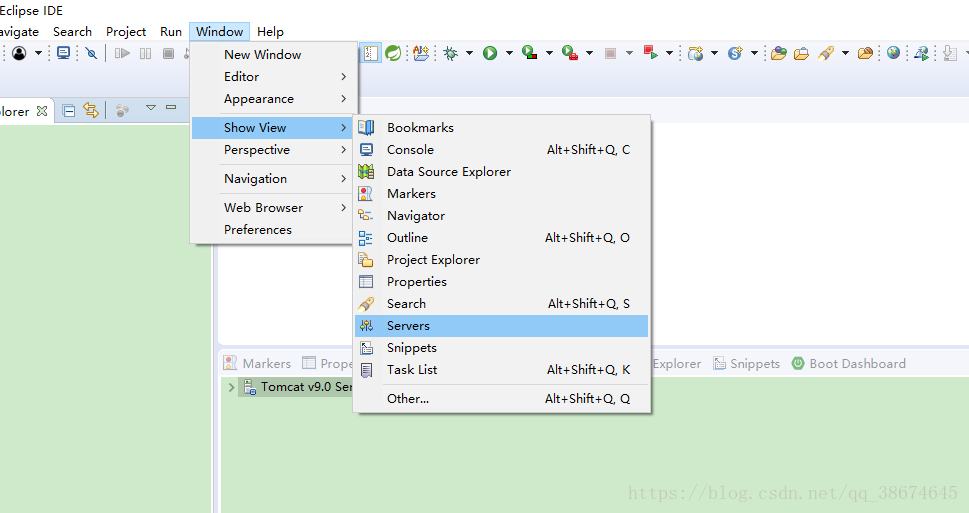969x513 pixels.
Task: Click the Run External Tools icon
Action: [570, 53]
